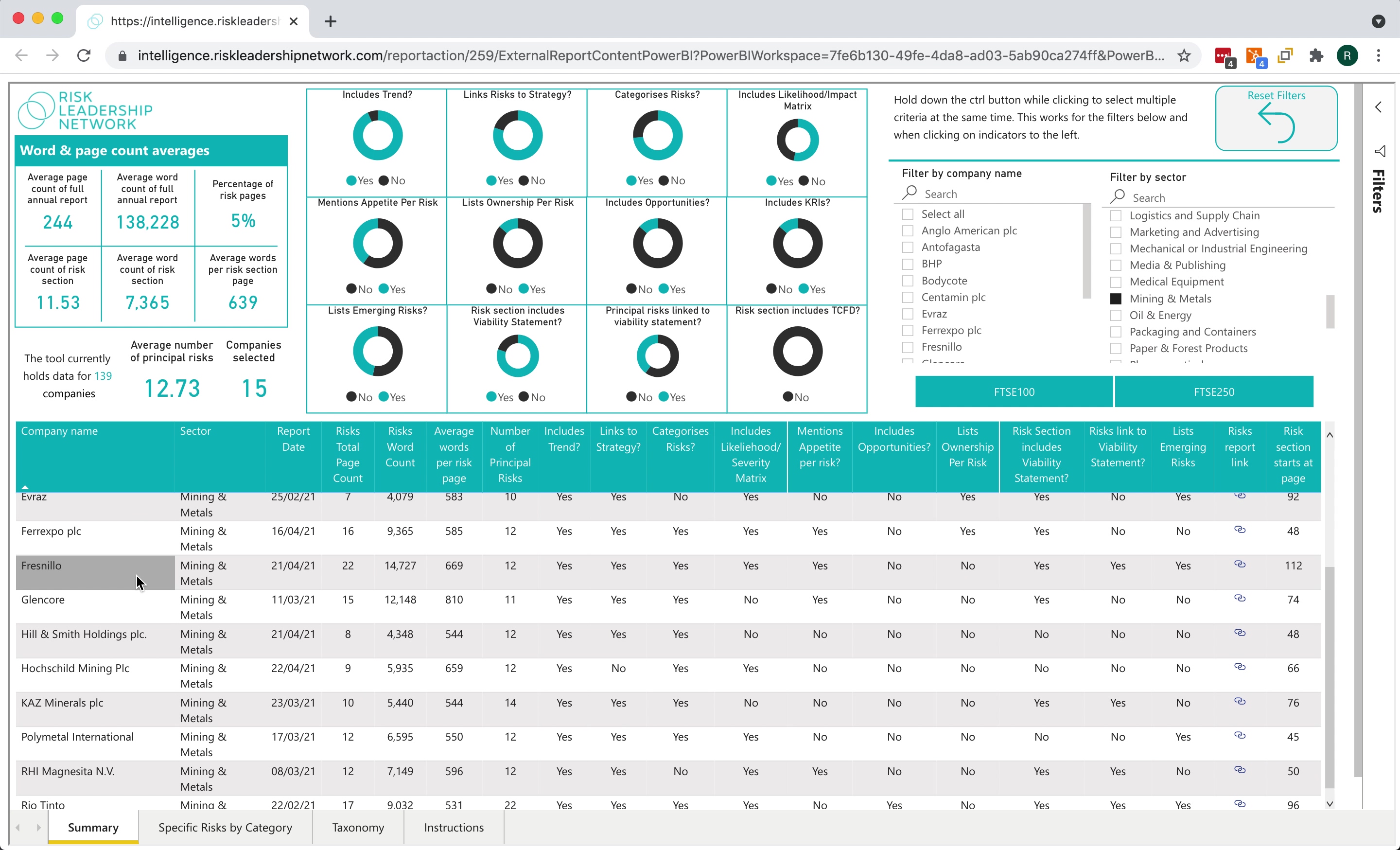Open the orange extension icon in toolbar
1400x850 pixels.
pos(1255,56)
